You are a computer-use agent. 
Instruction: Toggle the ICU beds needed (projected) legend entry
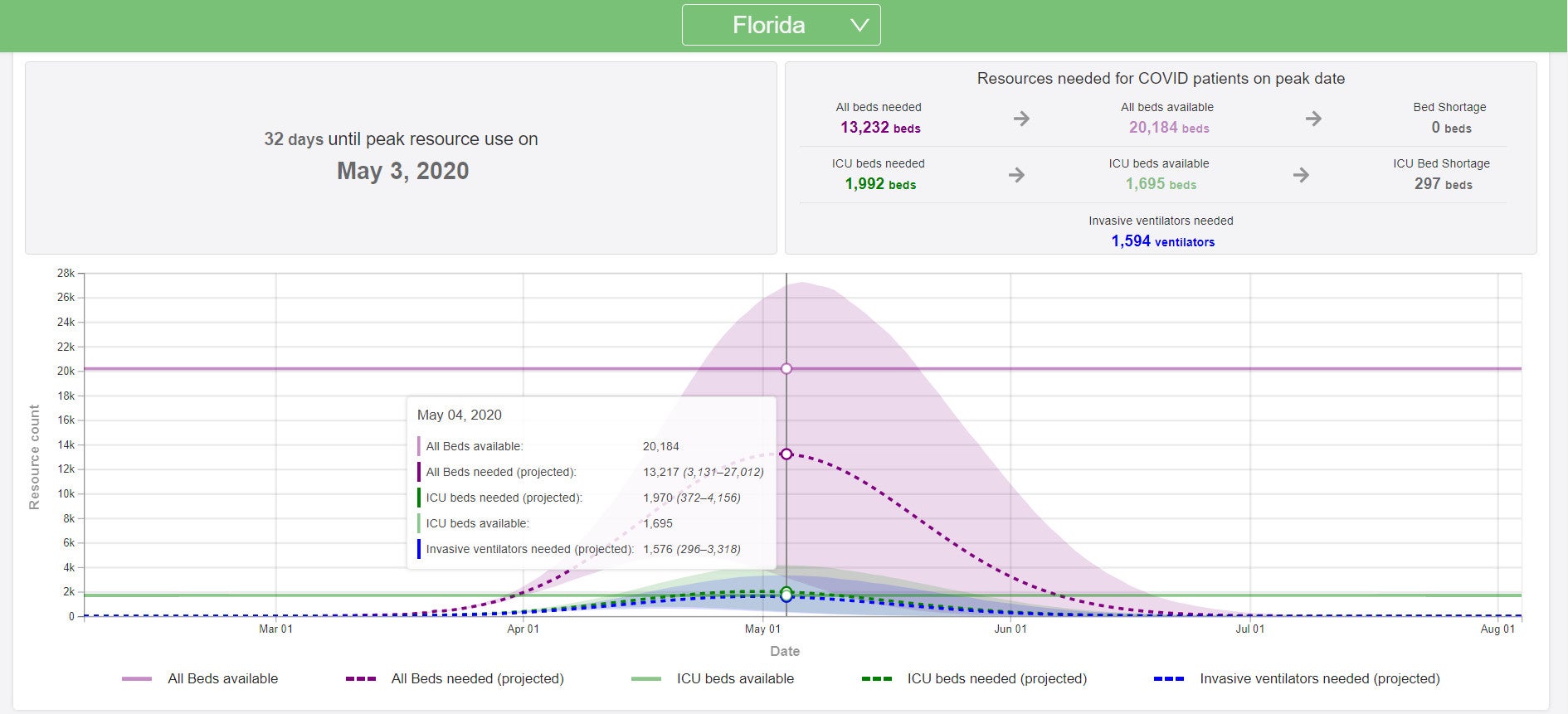(x=975, y=678)
